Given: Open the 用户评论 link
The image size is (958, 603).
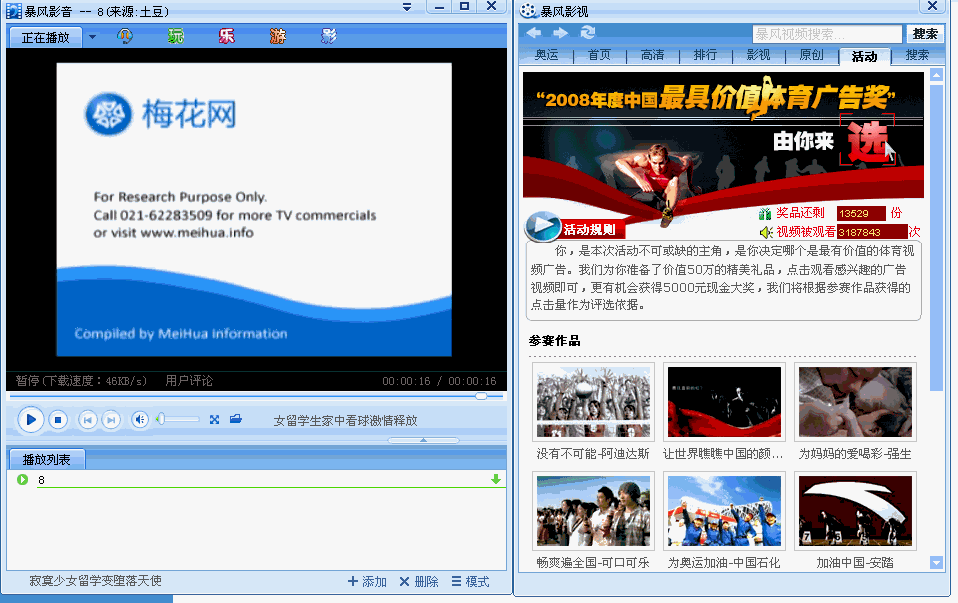Looking at the screenshot, I should 189,381.
